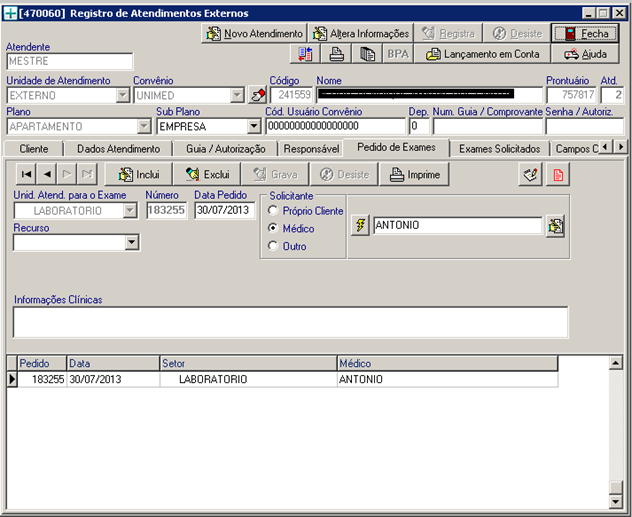Click the row selector arrow indicator
Viewport: 632px width, 517px height.
pyautogui.click(x=12, y=379)
